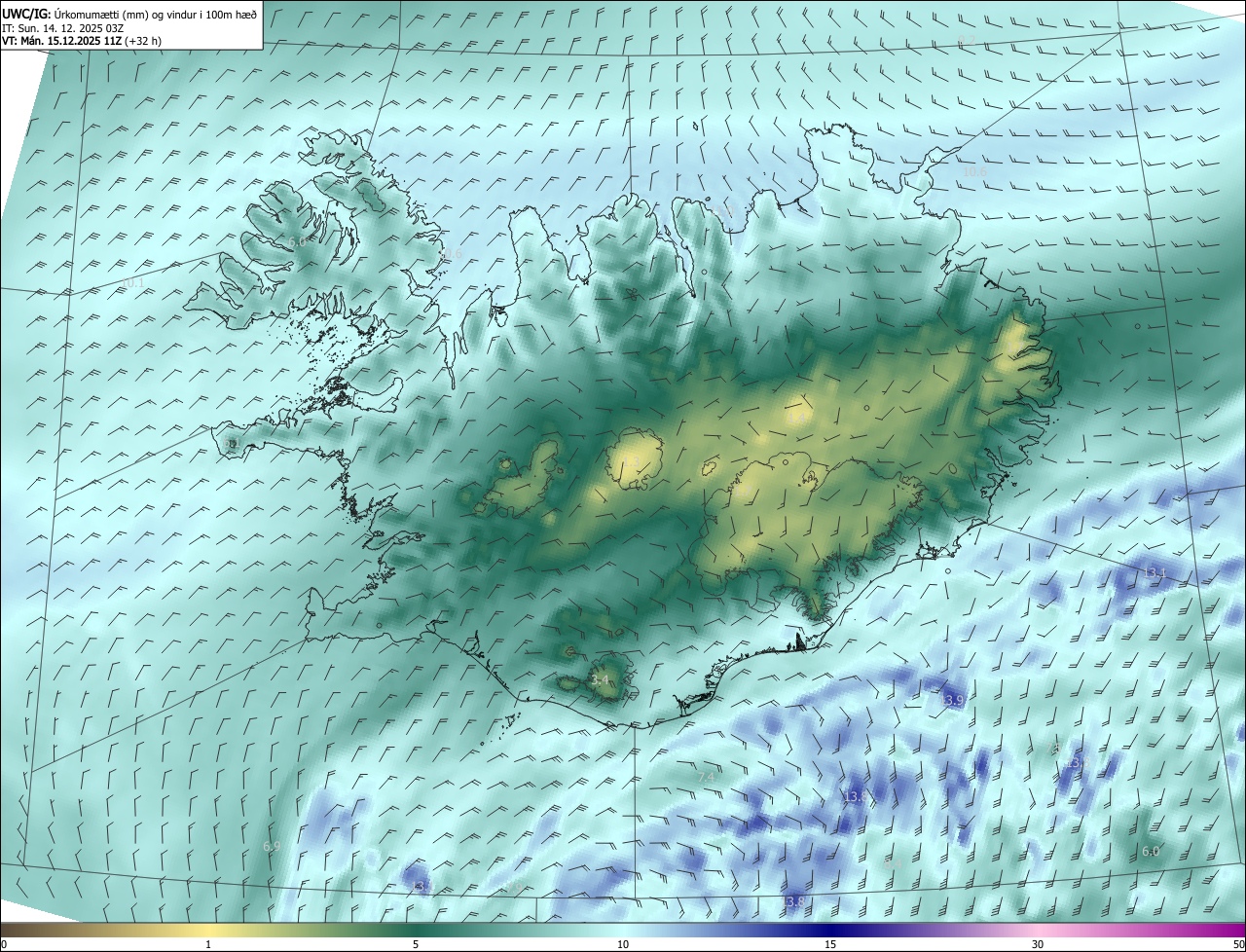Click the "13.1" value label on the map

(1154, 572)
